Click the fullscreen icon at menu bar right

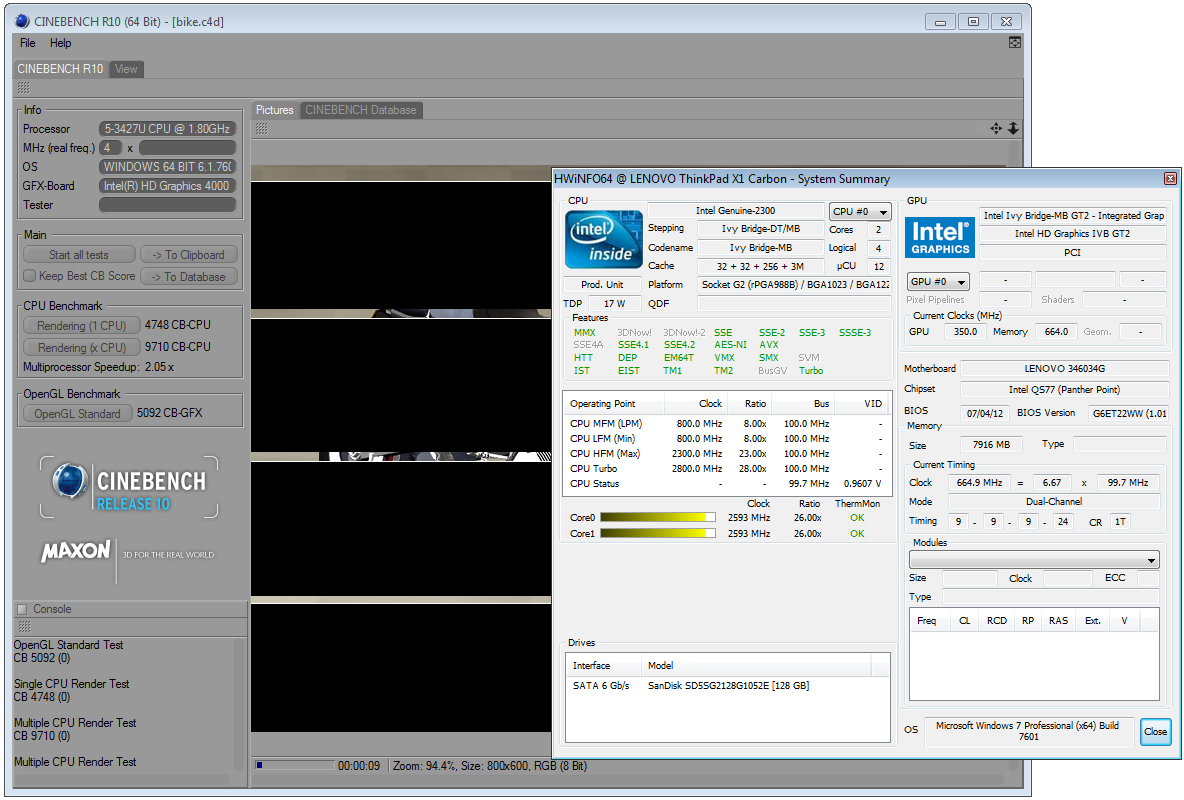(x=1014, y=43)
